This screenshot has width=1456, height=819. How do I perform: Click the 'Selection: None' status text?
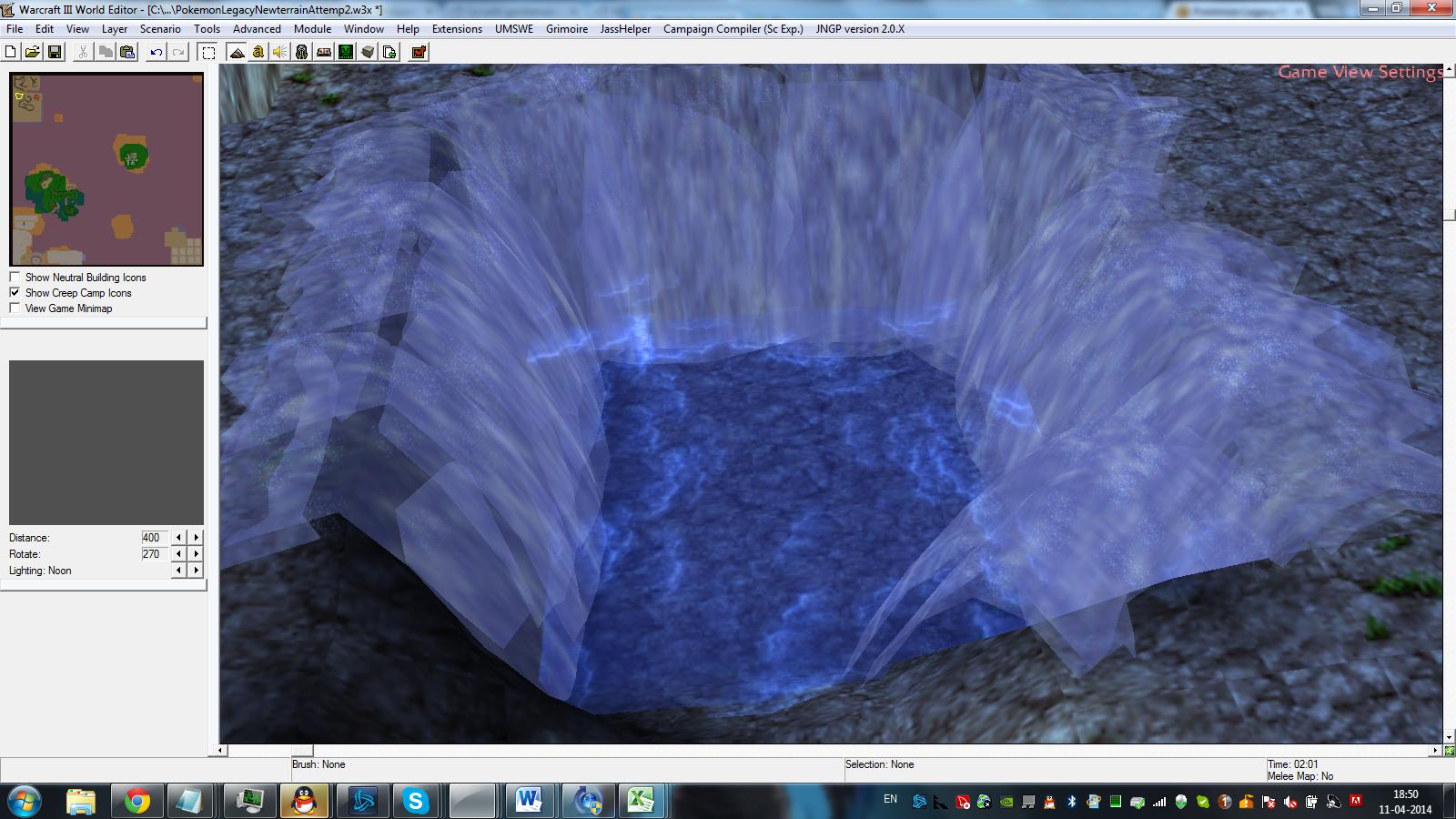coord(879,764)
